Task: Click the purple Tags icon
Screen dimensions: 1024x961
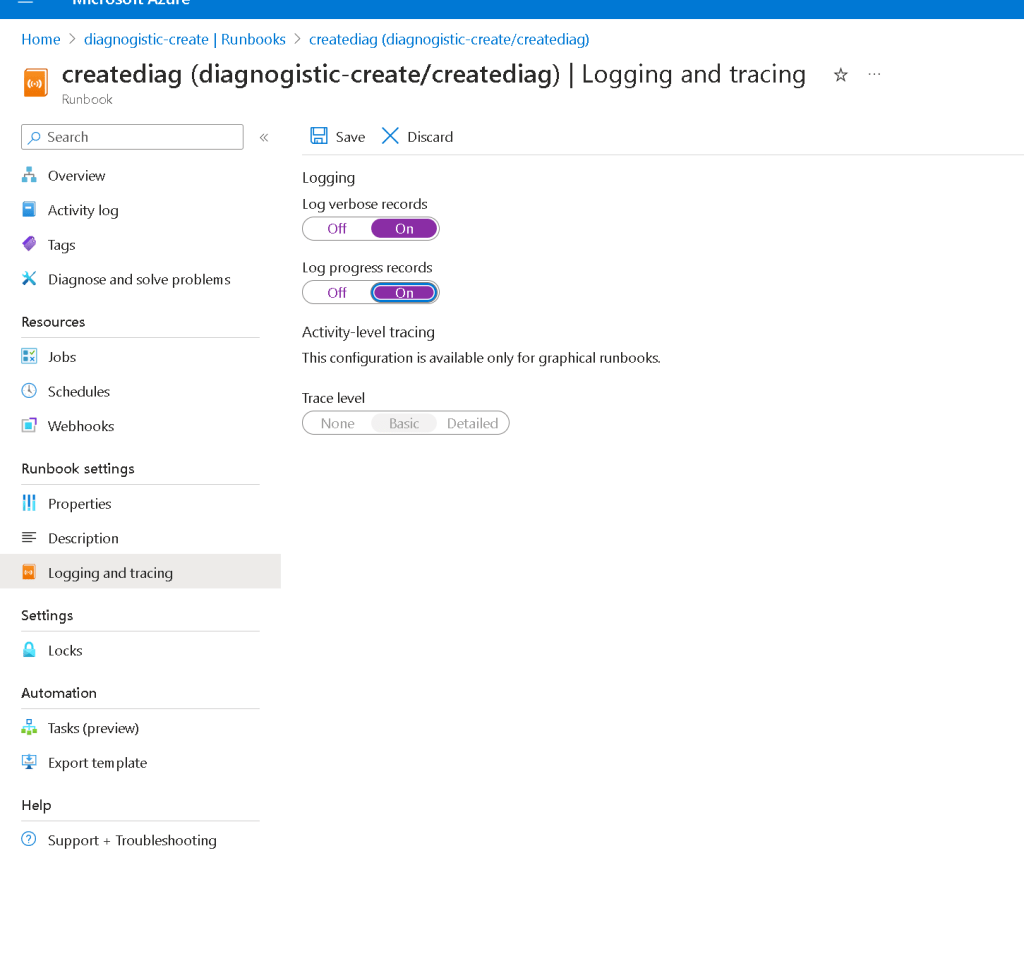Action: point(29,244)
